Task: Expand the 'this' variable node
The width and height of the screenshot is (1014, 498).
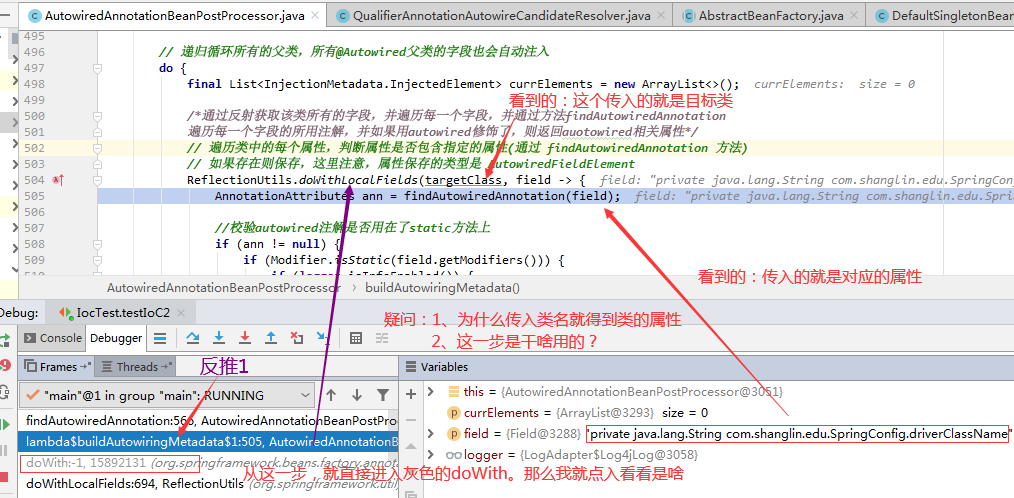Action: click(431, 391)
